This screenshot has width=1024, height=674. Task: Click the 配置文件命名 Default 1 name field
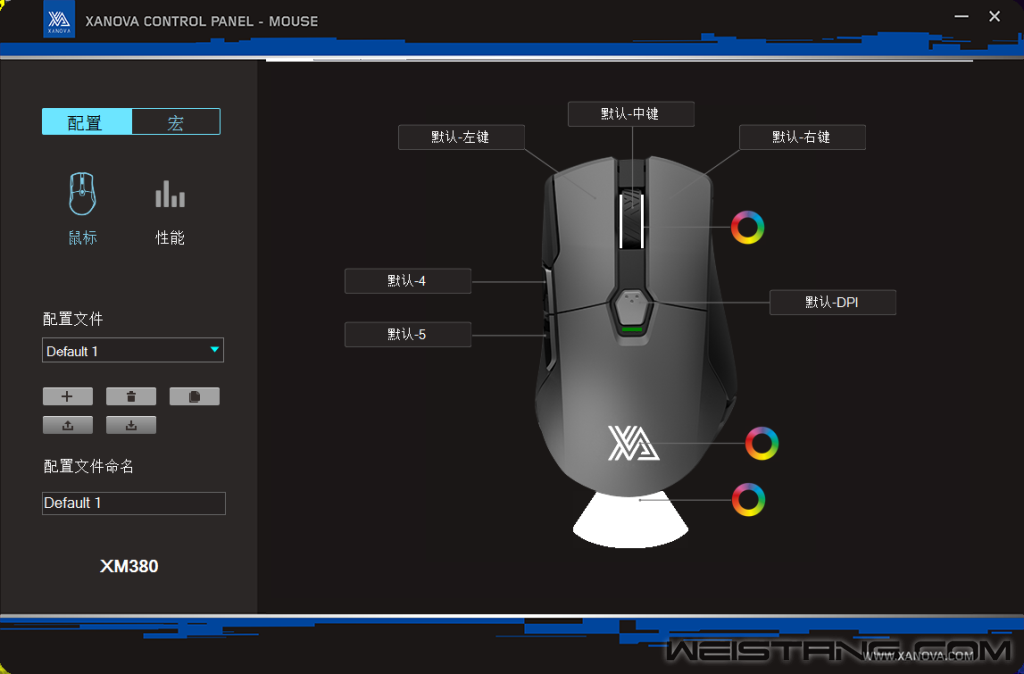click(x=134, y=504)
